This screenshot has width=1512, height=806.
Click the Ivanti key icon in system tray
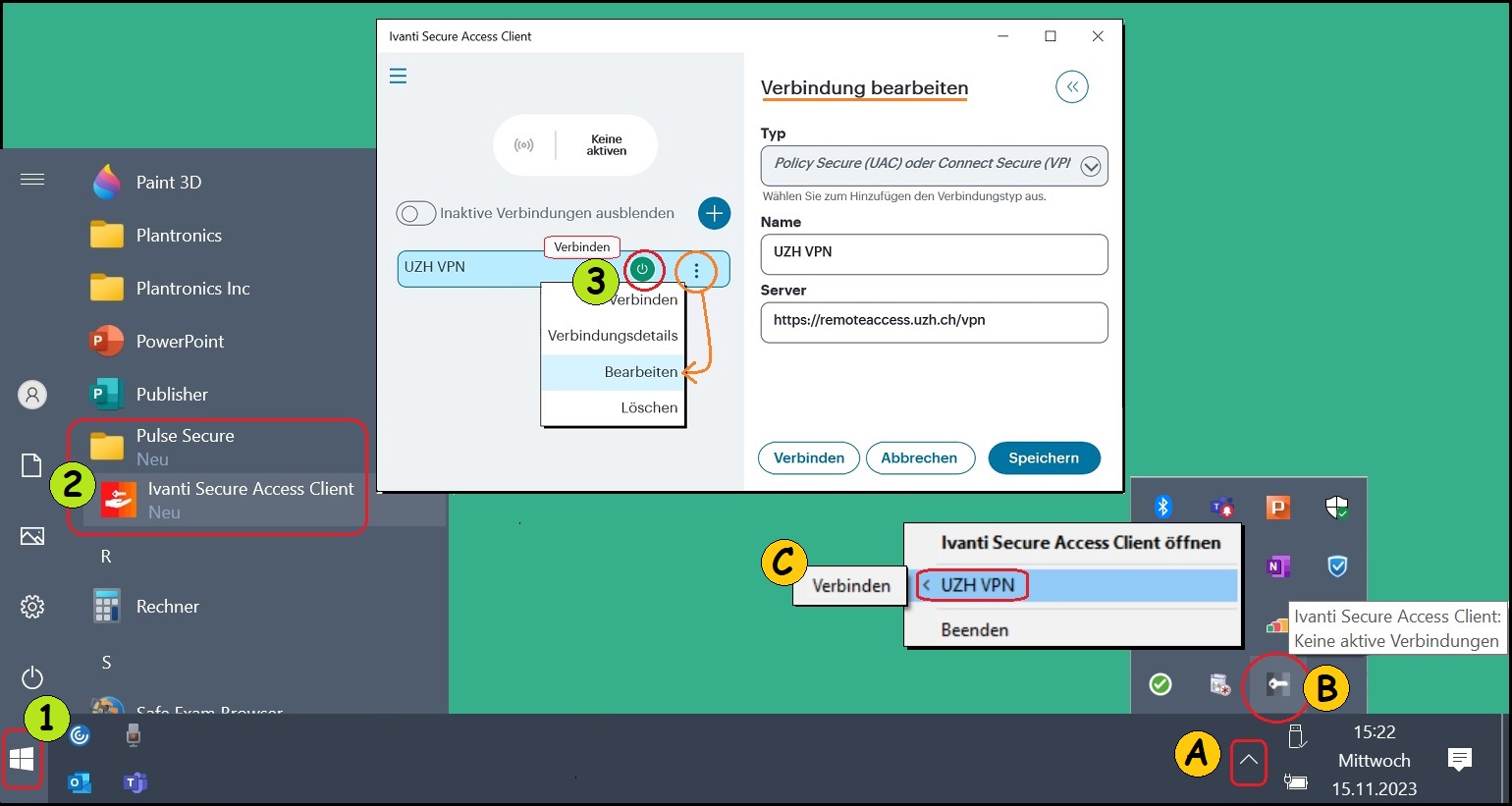pos(1276,684)
